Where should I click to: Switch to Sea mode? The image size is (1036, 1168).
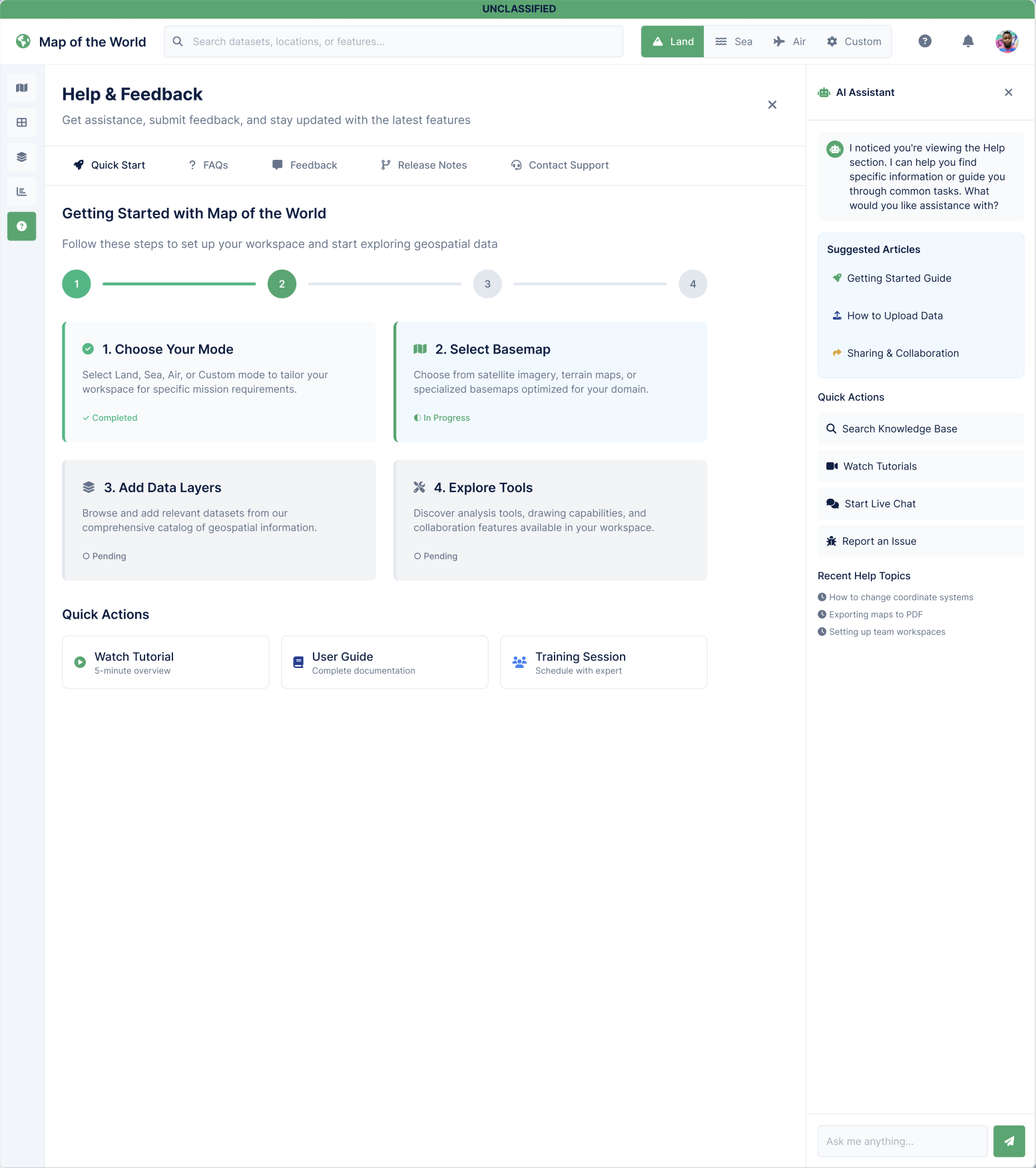click(734, 41)
